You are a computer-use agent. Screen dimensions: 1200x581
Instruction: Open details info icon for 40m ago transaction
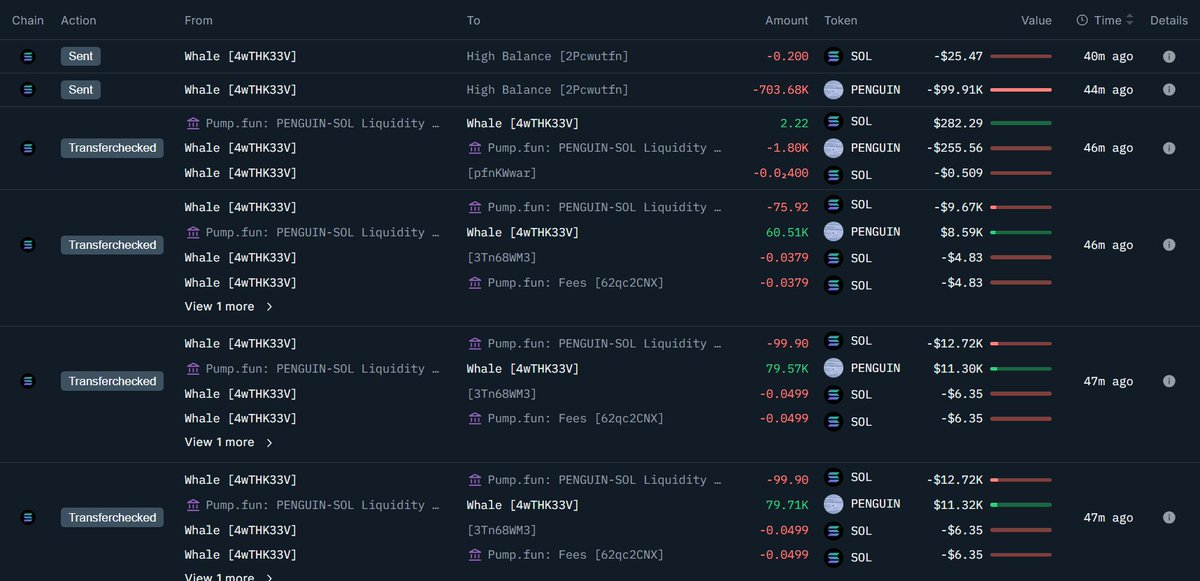(x=1168, y=57)
